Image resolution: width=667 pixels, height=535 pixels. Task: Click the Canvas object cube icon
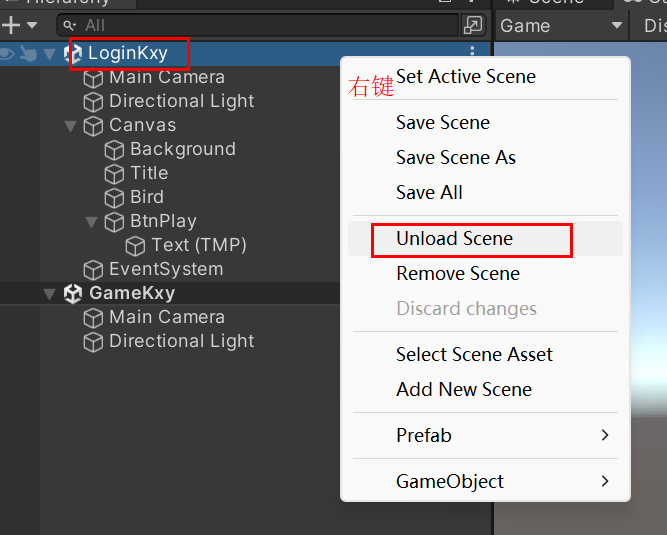point(94,125)
